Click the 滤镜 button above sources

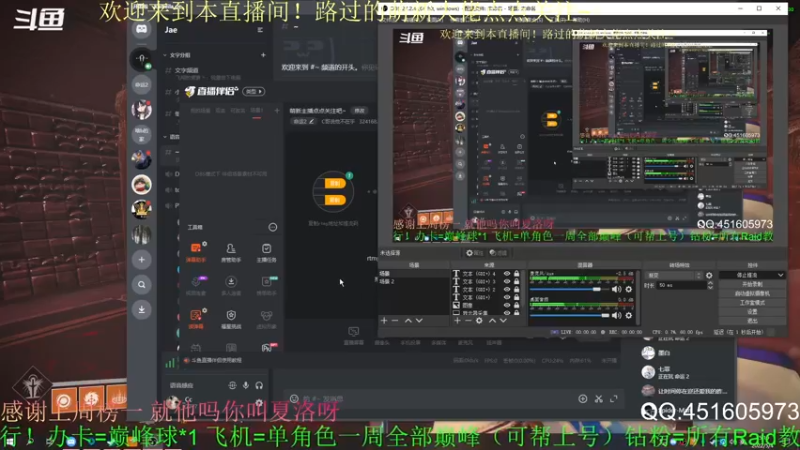click(x=498, y=253)
